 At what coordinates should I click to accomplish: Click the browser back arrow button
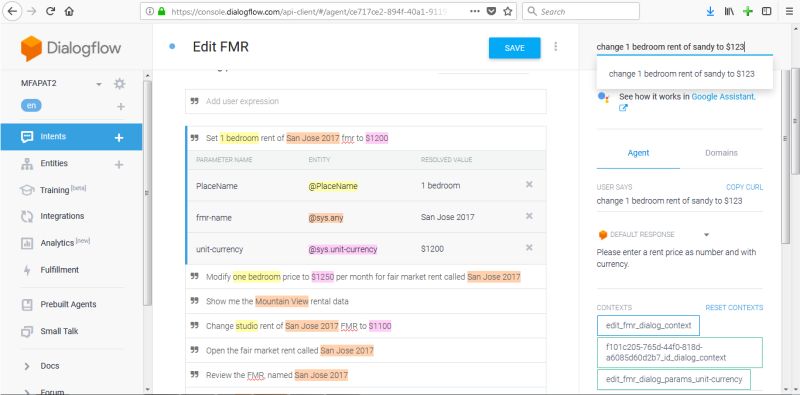point(12,11)
